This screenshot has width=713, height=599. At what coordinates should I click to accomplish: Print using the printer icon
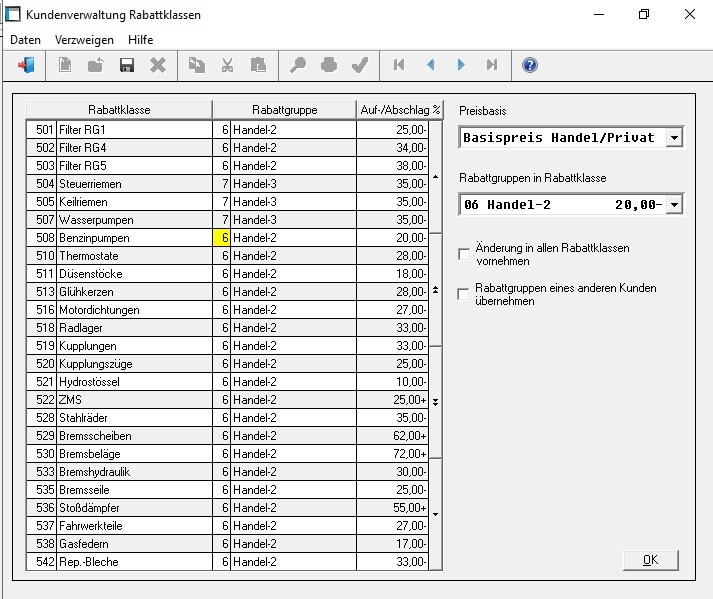[x=329, y=65]
